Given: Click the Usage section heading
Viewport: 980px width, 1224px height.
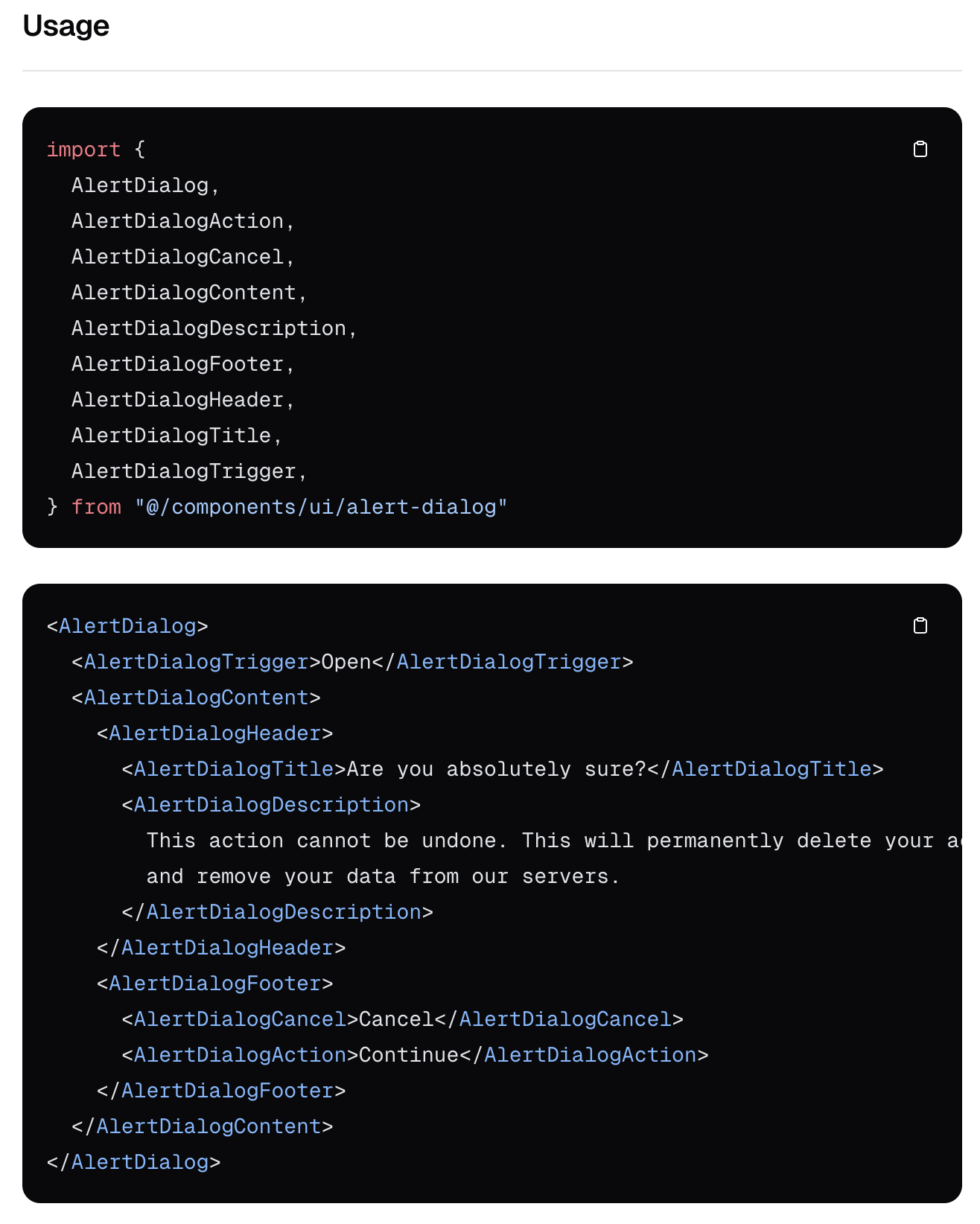Looking at the screenshot, I should 66,26.
